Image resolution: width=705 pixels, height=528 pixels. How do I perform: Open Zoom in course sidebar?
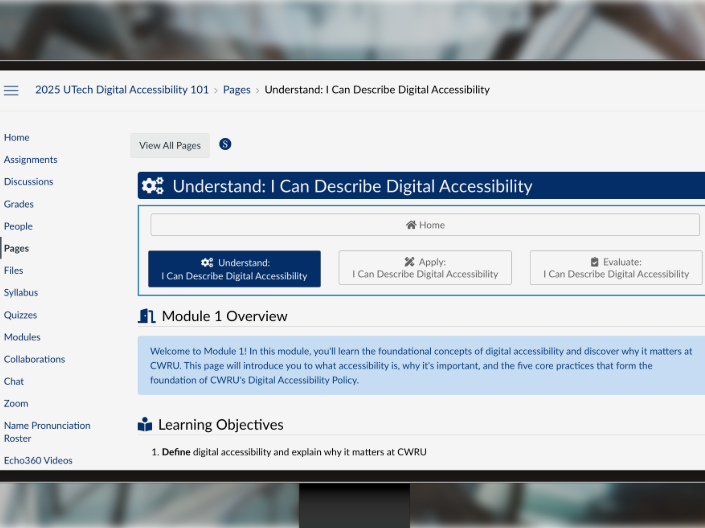point(16,403)
